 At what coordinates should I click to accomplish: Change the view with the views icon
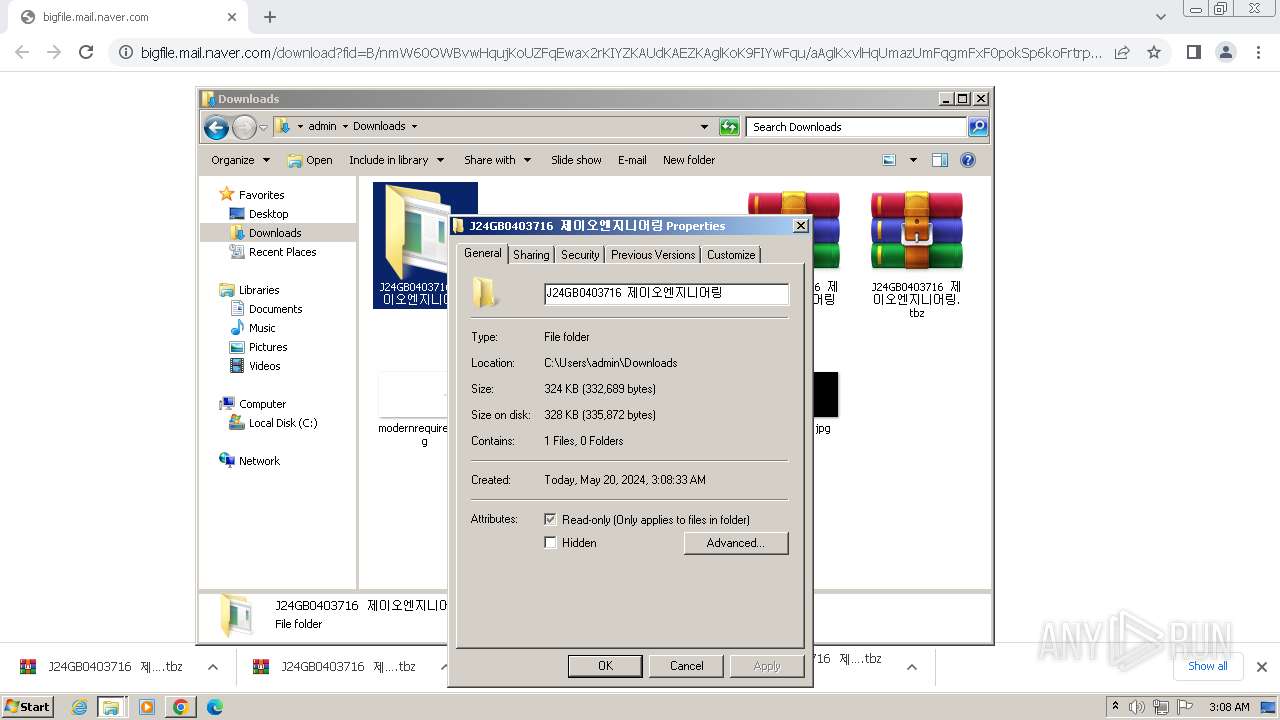[889, 160]
